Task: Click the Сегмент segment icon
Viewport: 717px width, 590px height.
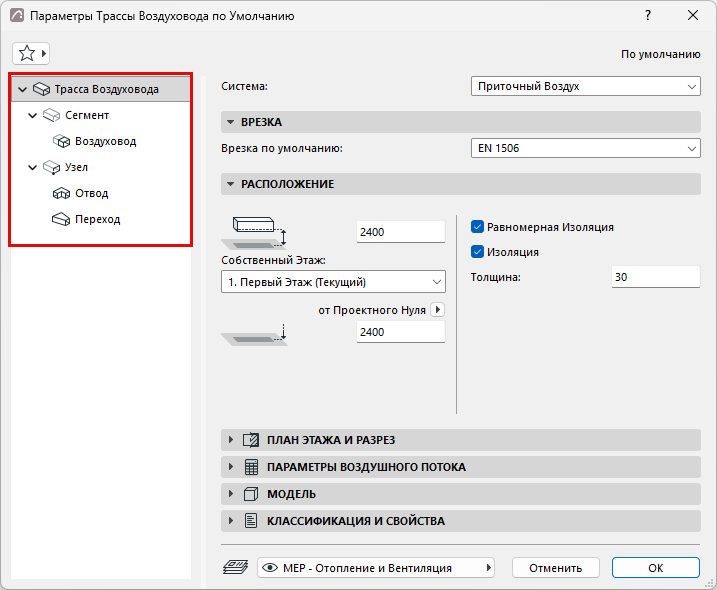Action: point(51,115)
